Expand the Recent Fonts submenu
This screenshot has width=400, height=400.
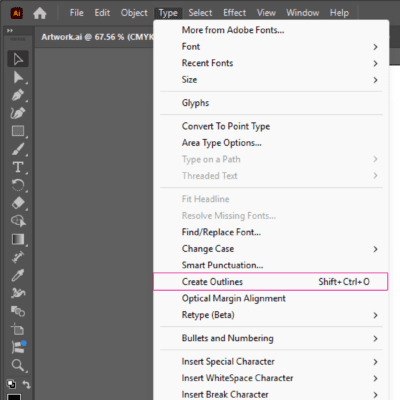coord(271,63)
